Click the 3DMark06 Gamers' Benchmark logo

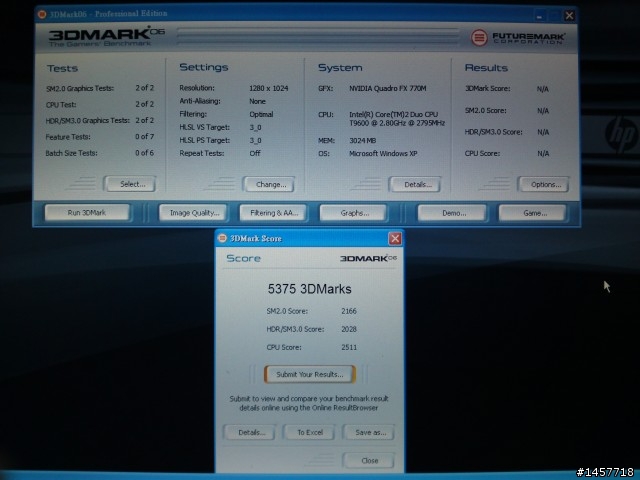point(107,37)
